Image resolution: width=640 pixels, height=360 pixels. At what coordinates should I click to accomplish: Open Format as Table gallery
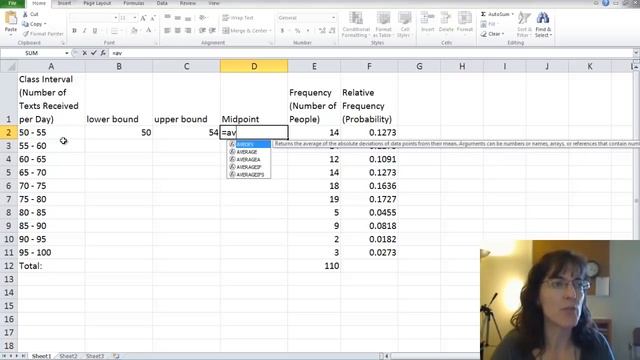pos(383,24)
